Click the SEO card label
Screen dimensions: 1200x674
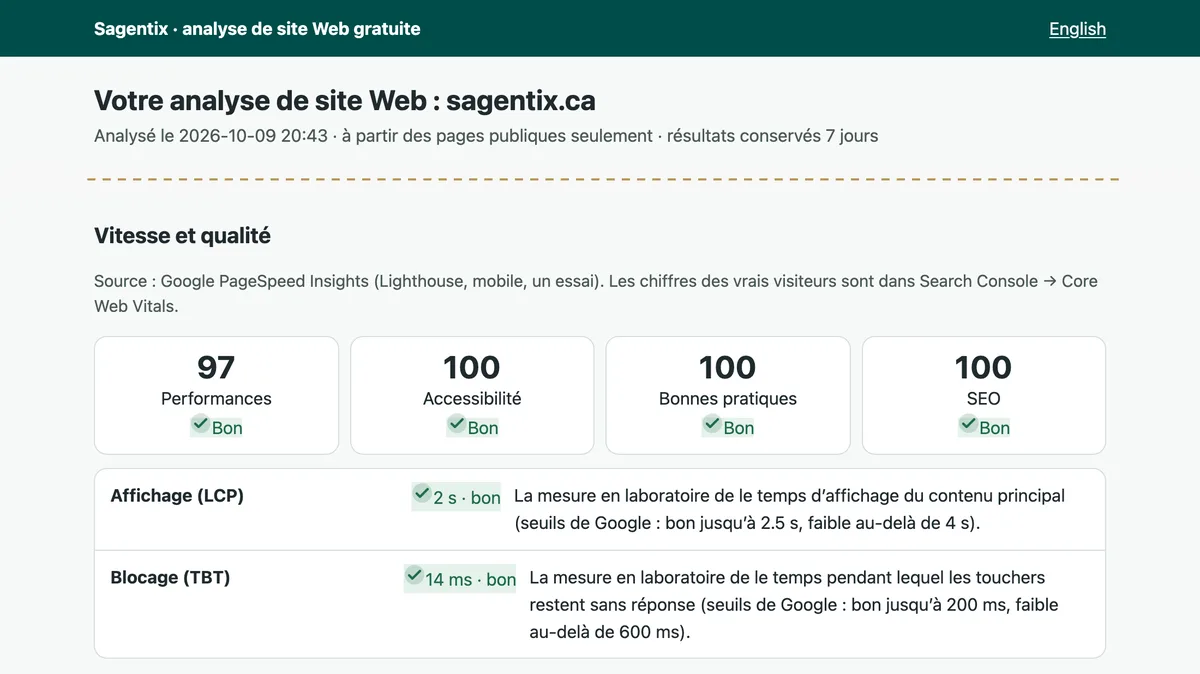(984, 398)
